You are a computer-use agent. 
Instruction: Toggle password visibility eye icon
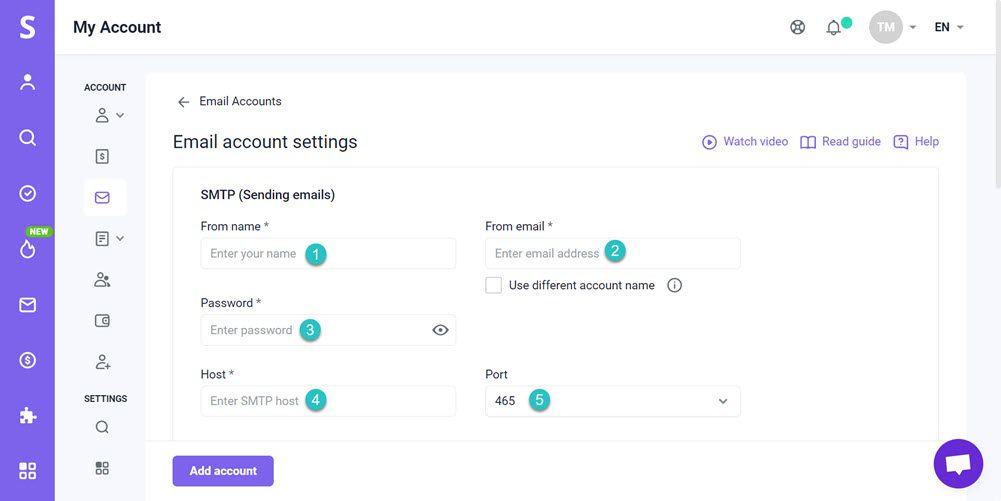tap(440, 330)
